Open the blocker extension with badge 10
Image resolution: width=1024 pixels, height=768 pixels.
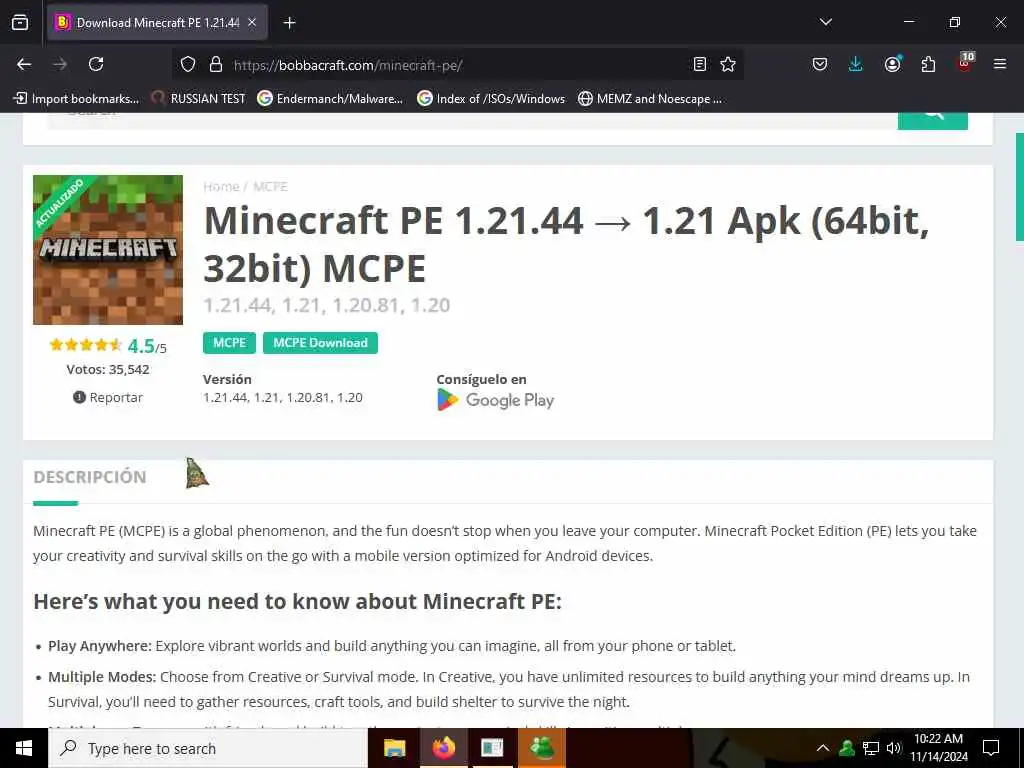point(965,63)
